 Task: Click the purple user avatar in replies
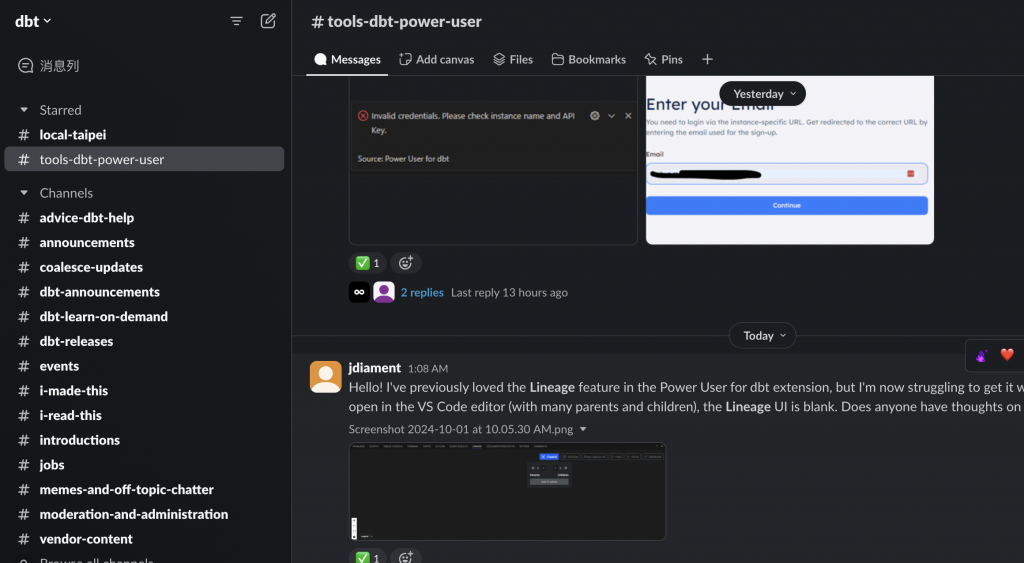[x=384, y=292]
